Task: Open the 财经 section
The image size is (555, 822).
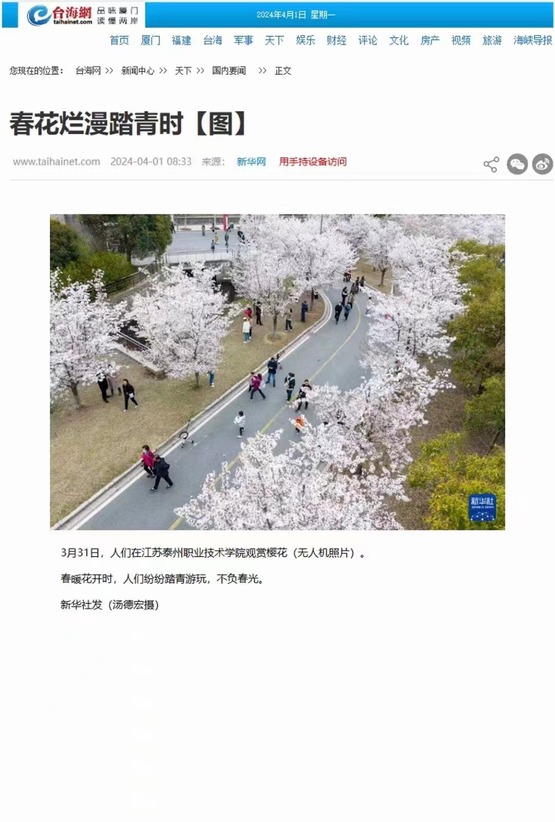Action: (336, 40)
